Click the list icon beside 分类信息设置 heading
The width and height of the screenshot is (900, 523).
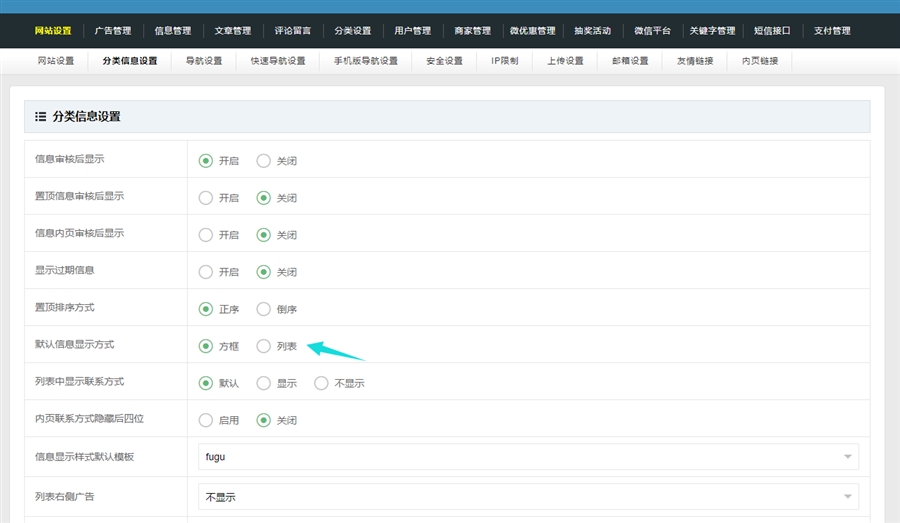pyautogui.click(x=40, y=117)
